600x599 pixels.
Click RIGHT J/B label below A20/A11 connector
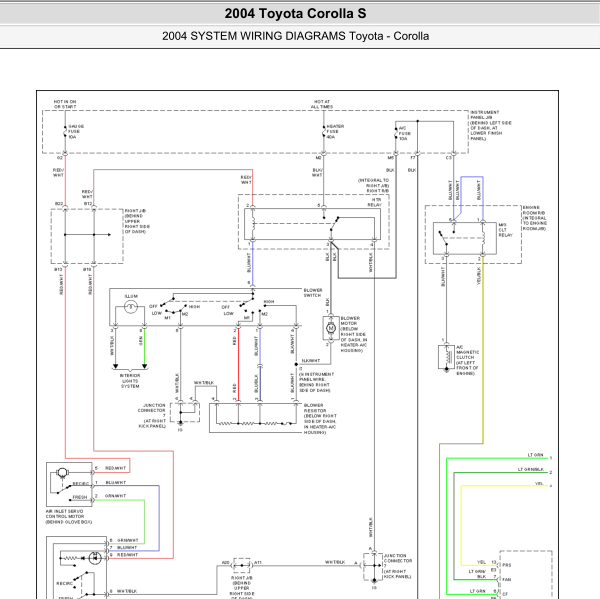[x=241, y=588]
